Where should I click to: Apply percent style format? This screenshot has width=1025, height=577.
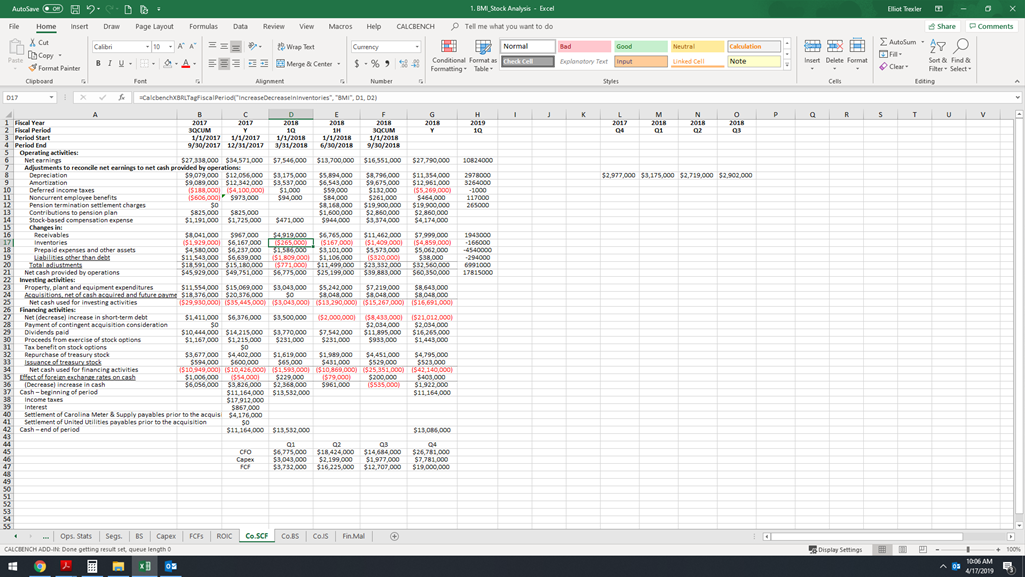tap(375, 64)
